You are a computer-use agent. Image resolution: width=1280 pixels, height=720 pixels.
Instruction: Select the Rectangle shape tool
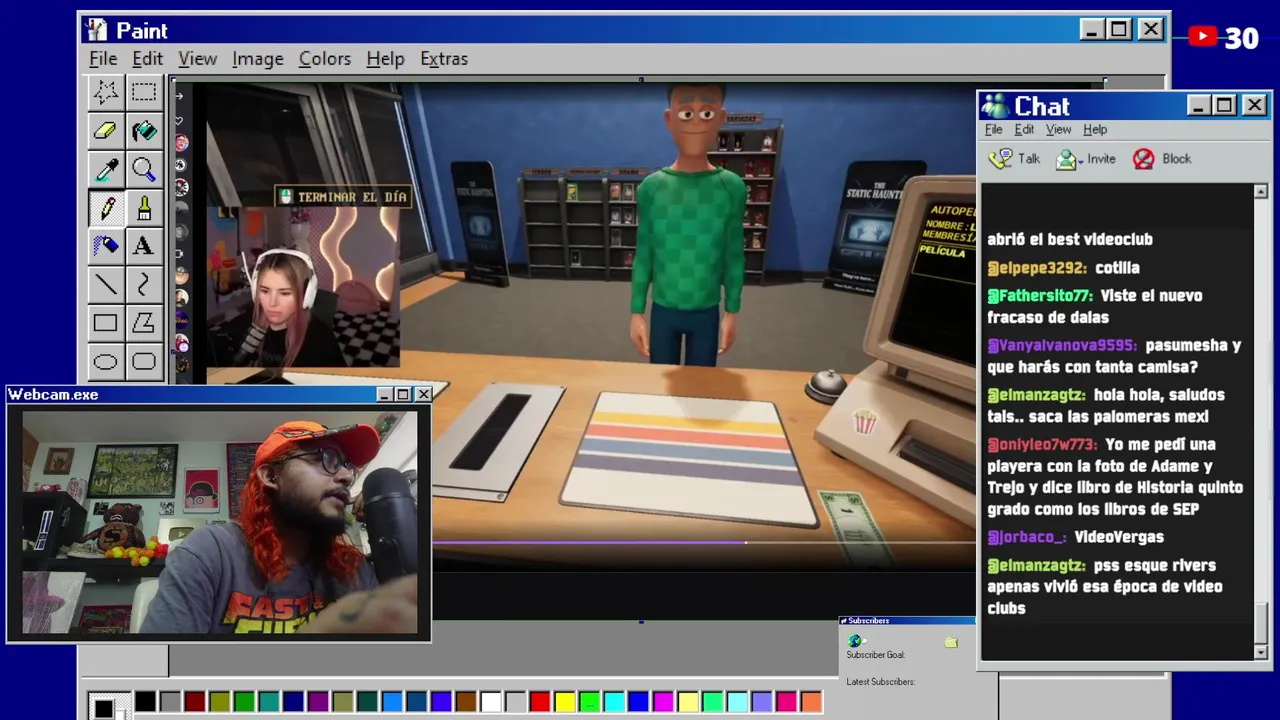(x=105, y=323)
